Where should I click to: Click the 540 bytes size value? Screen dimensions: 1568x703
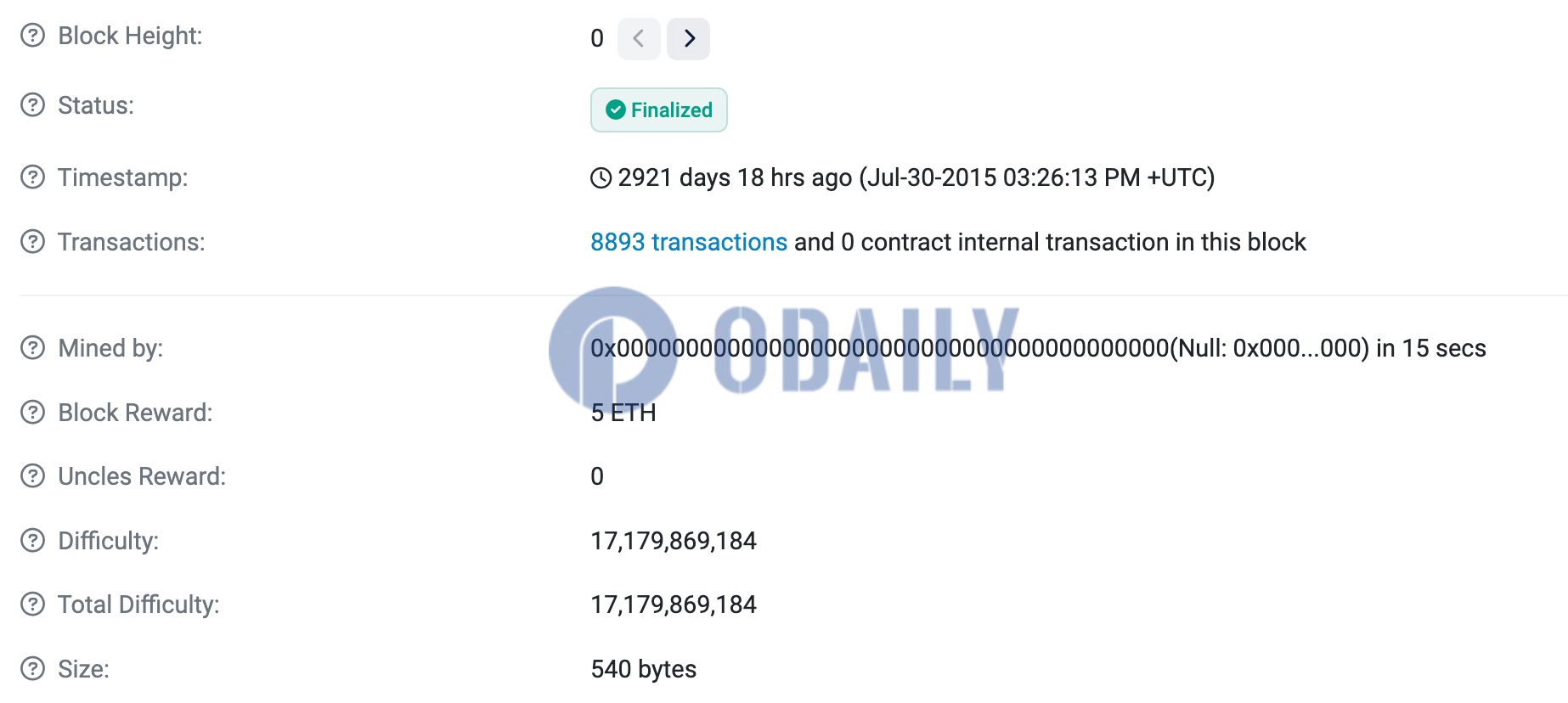643,669
